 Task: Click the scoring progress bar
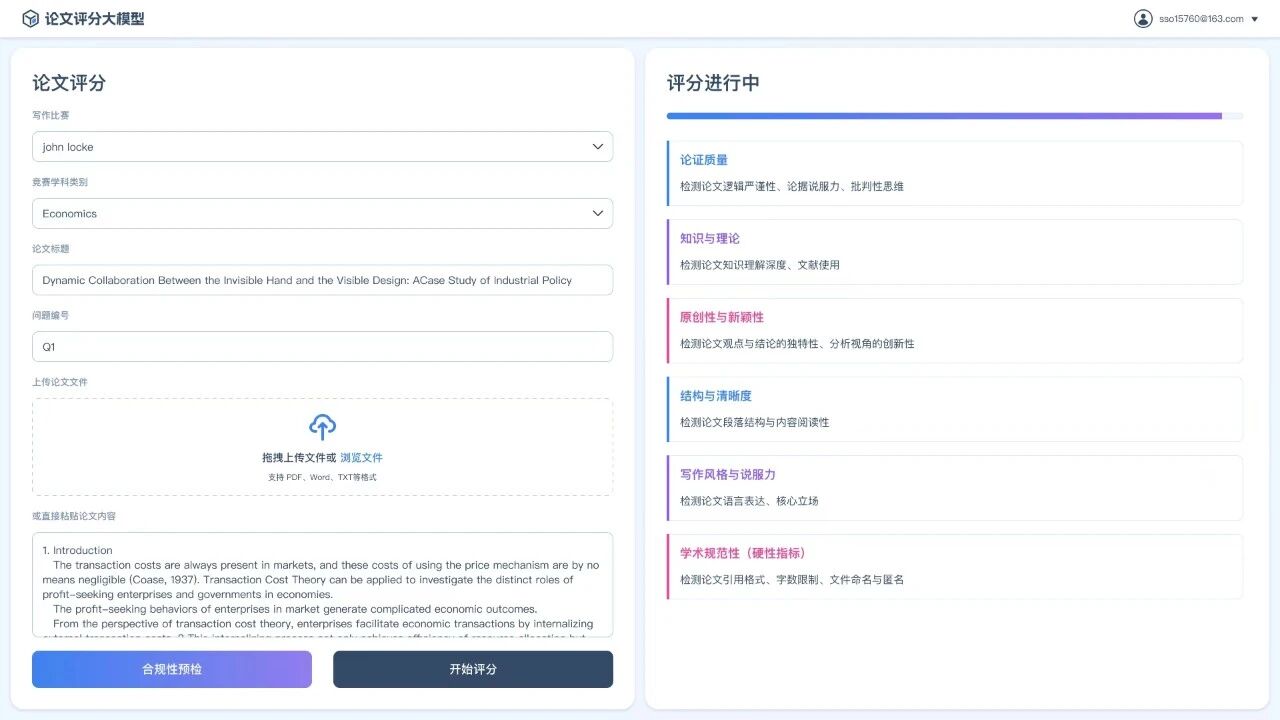pyautogui.click(x=954, y=116)
